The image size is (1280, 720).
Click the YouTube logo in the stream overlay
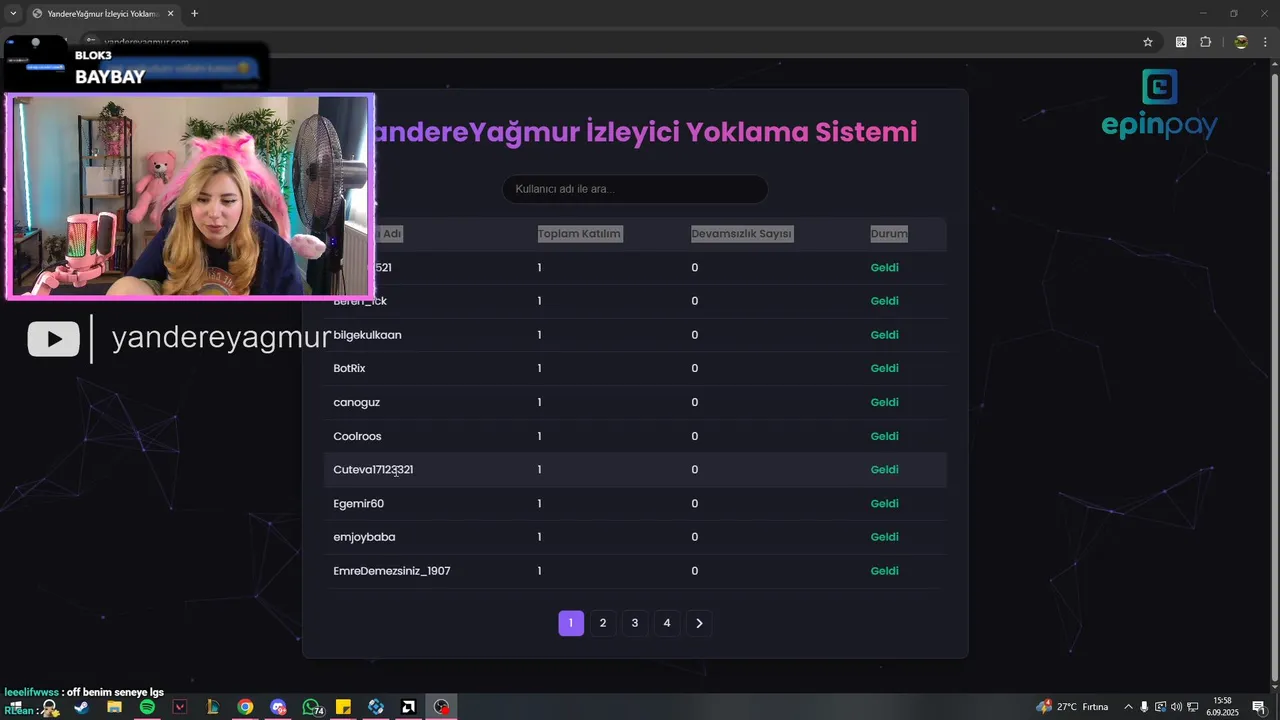(x=53, y=339)
